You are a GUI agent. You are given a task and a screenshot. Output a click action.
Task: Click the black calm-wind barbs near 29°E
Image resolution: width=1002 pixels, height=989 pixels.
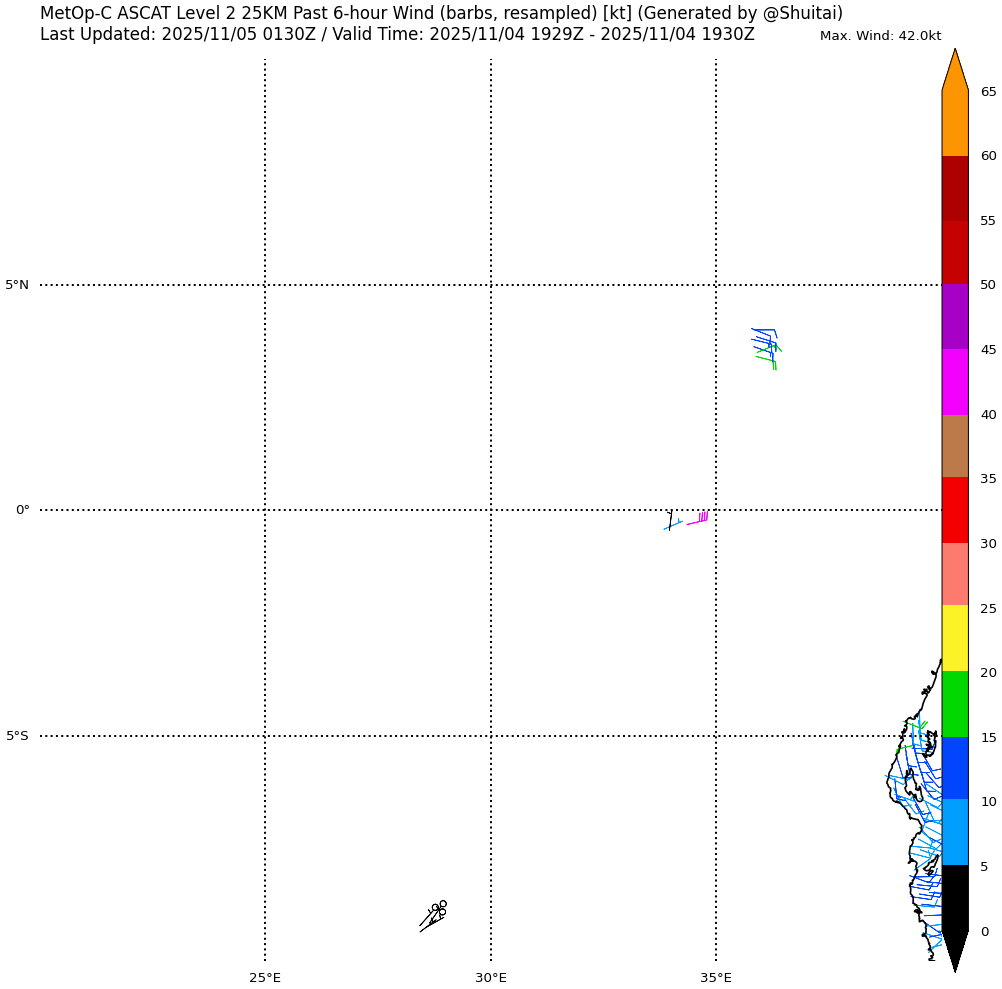434,914
